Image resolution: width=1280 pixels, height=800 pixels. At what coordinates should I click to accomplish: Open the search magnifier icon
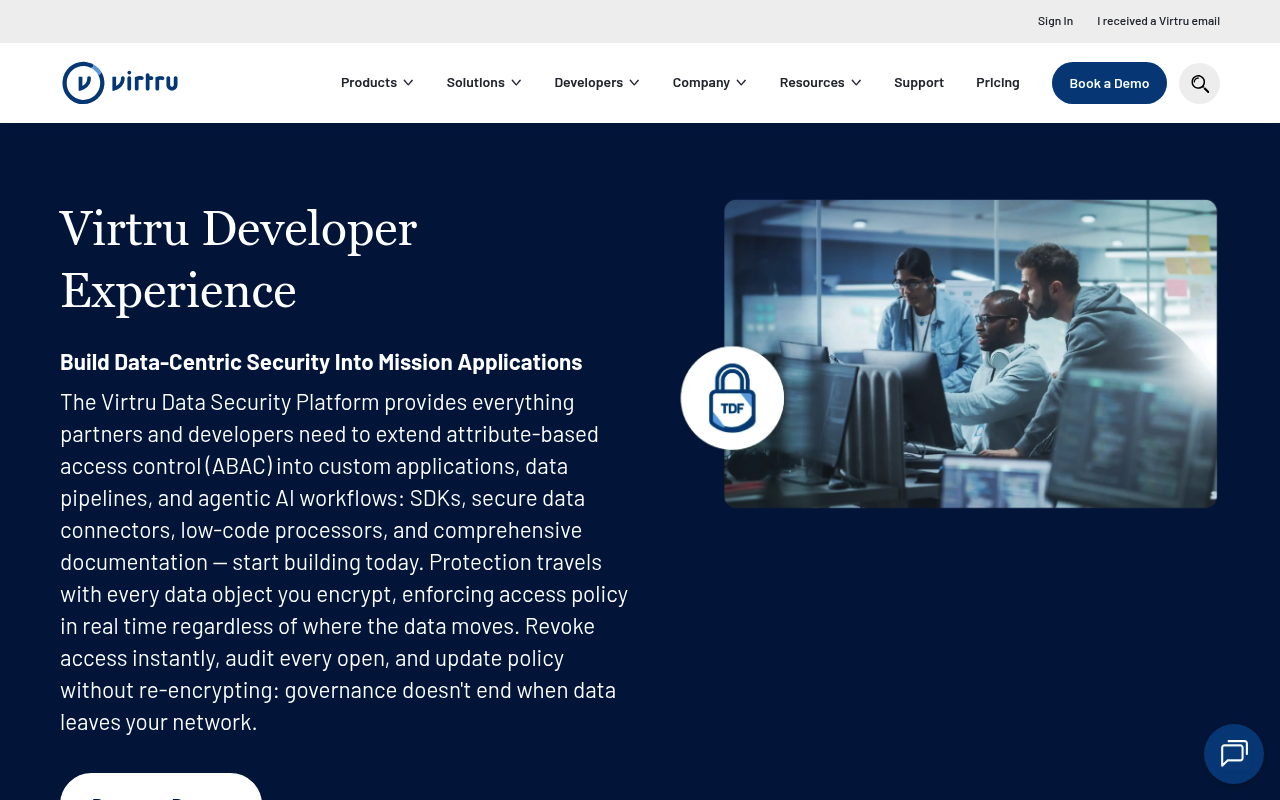(x=1199, y=83)
